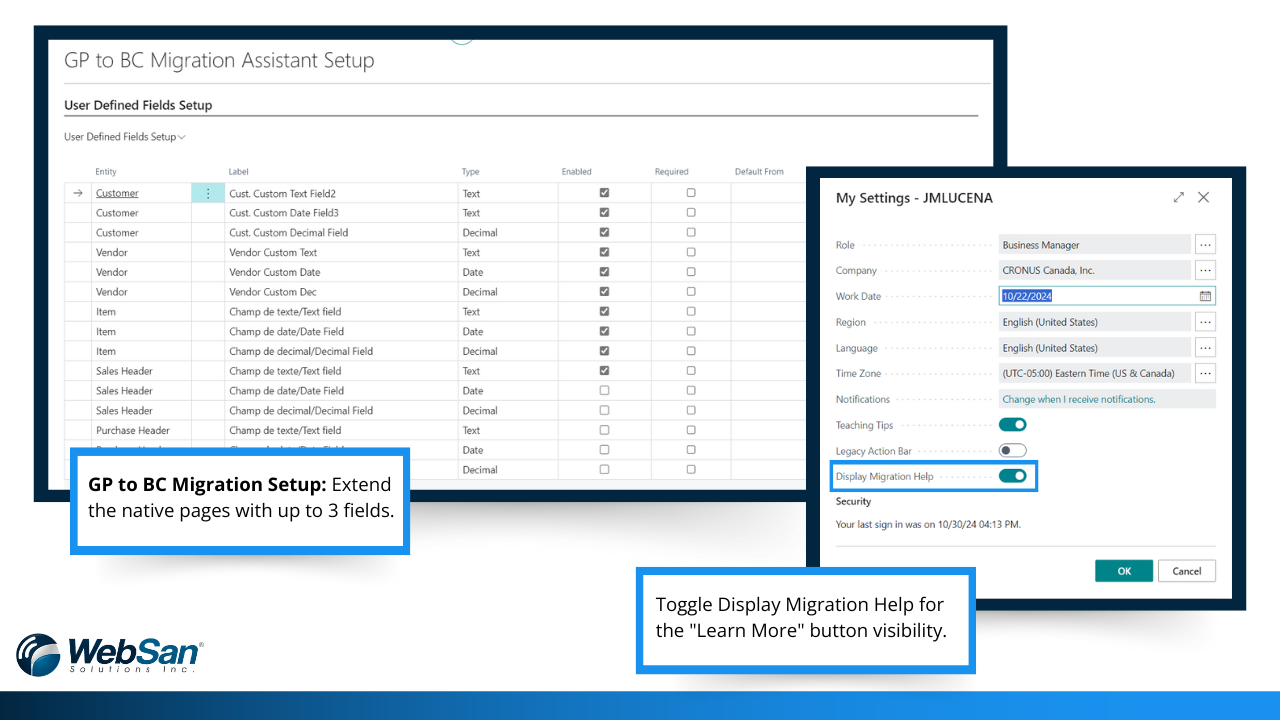
Task: Click the Enabled column header
Action: click(577, 172)
